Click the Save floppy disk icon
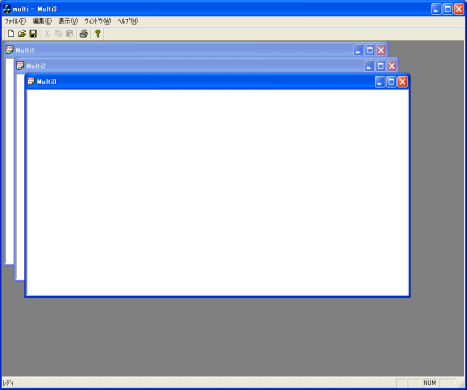Viewport: 467px width, 390px height. point(33,34)
